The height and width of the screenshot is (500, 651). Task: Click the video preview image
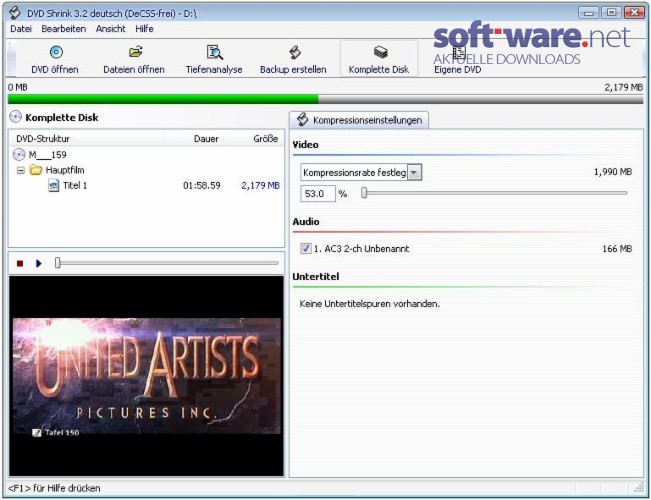(x=147, y=376)
